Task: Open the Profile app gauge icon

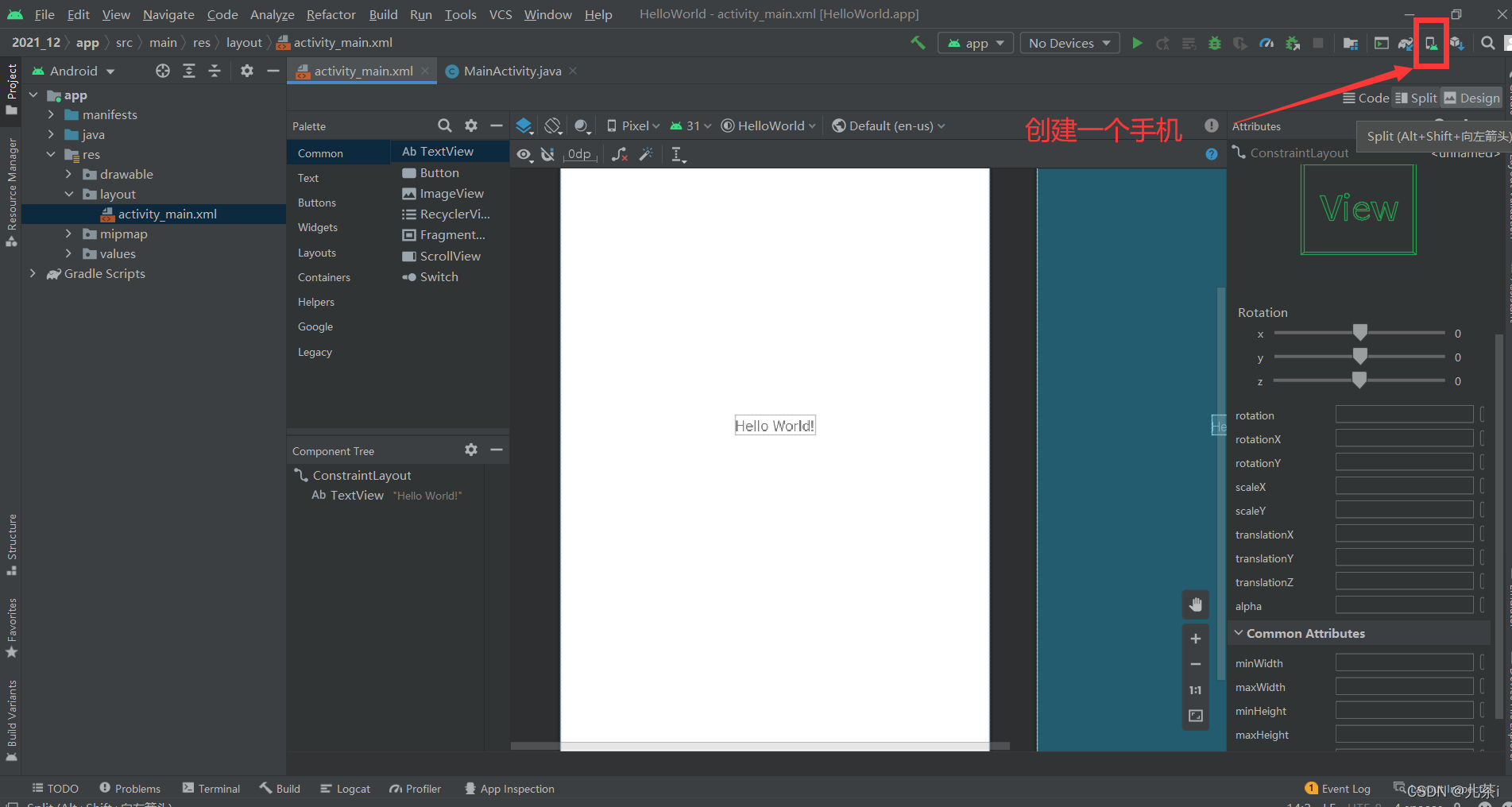Action: 1266,43
